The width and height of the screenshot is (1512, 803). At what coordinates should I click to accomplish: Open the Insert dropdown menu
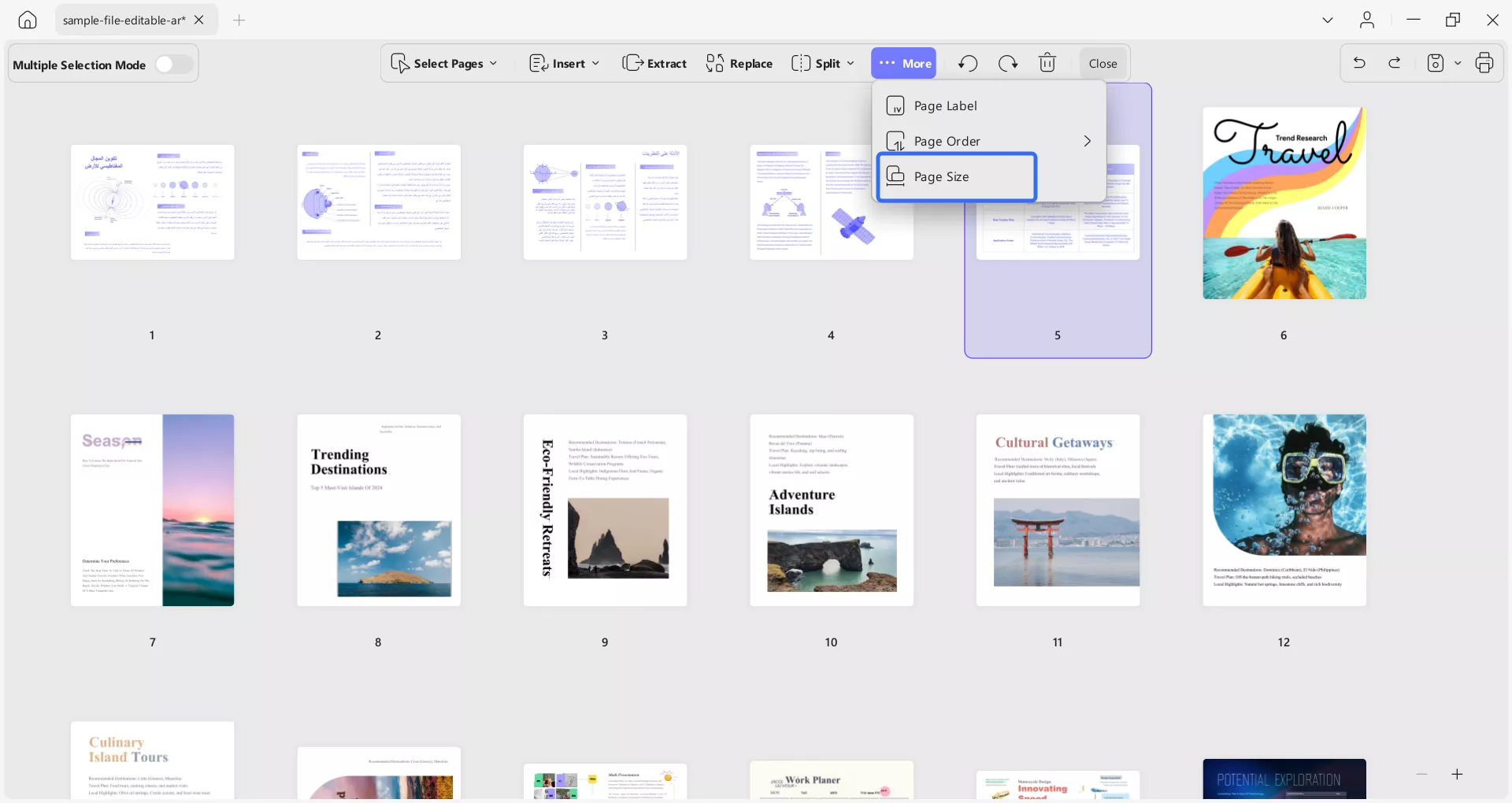(564, 63)
